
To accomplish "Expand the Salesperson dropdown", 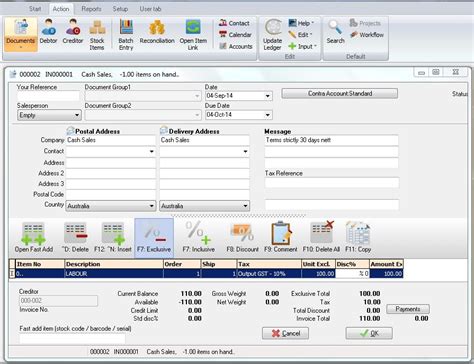I will [77, 115].
